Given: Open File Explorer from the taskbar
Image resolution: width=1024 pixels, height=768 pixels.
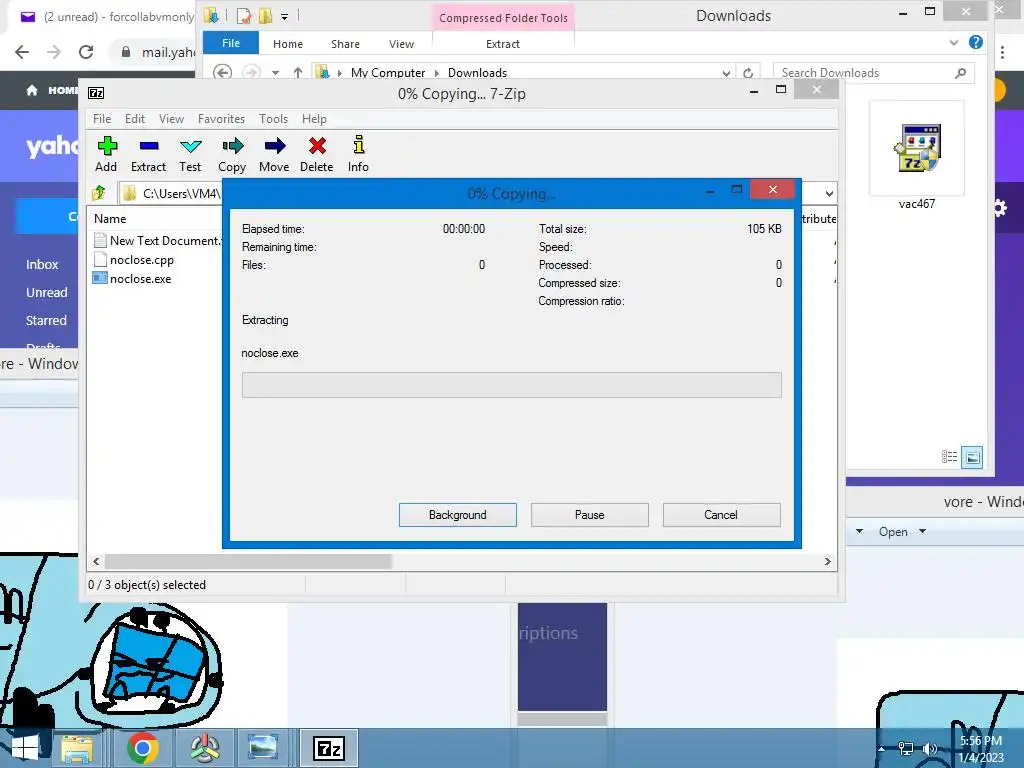Looking at the screenshot, I should point(77,748).
